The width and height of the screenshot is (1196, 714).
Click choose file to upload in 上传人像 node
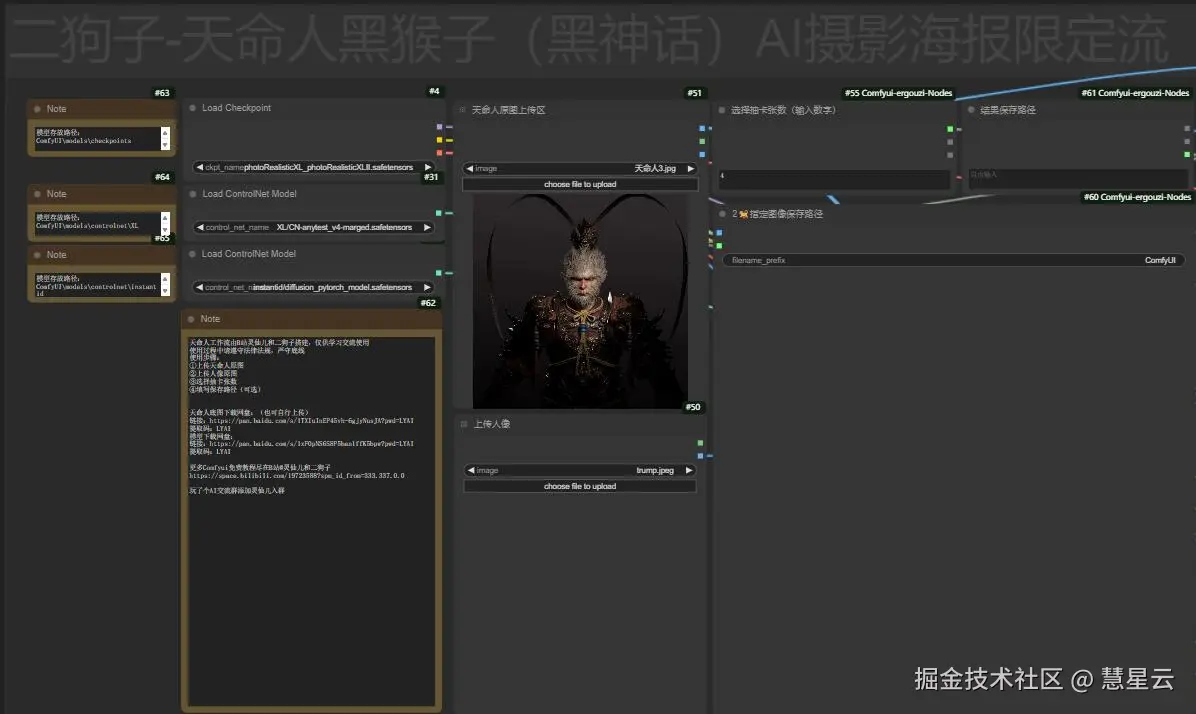tap(579, 486)
